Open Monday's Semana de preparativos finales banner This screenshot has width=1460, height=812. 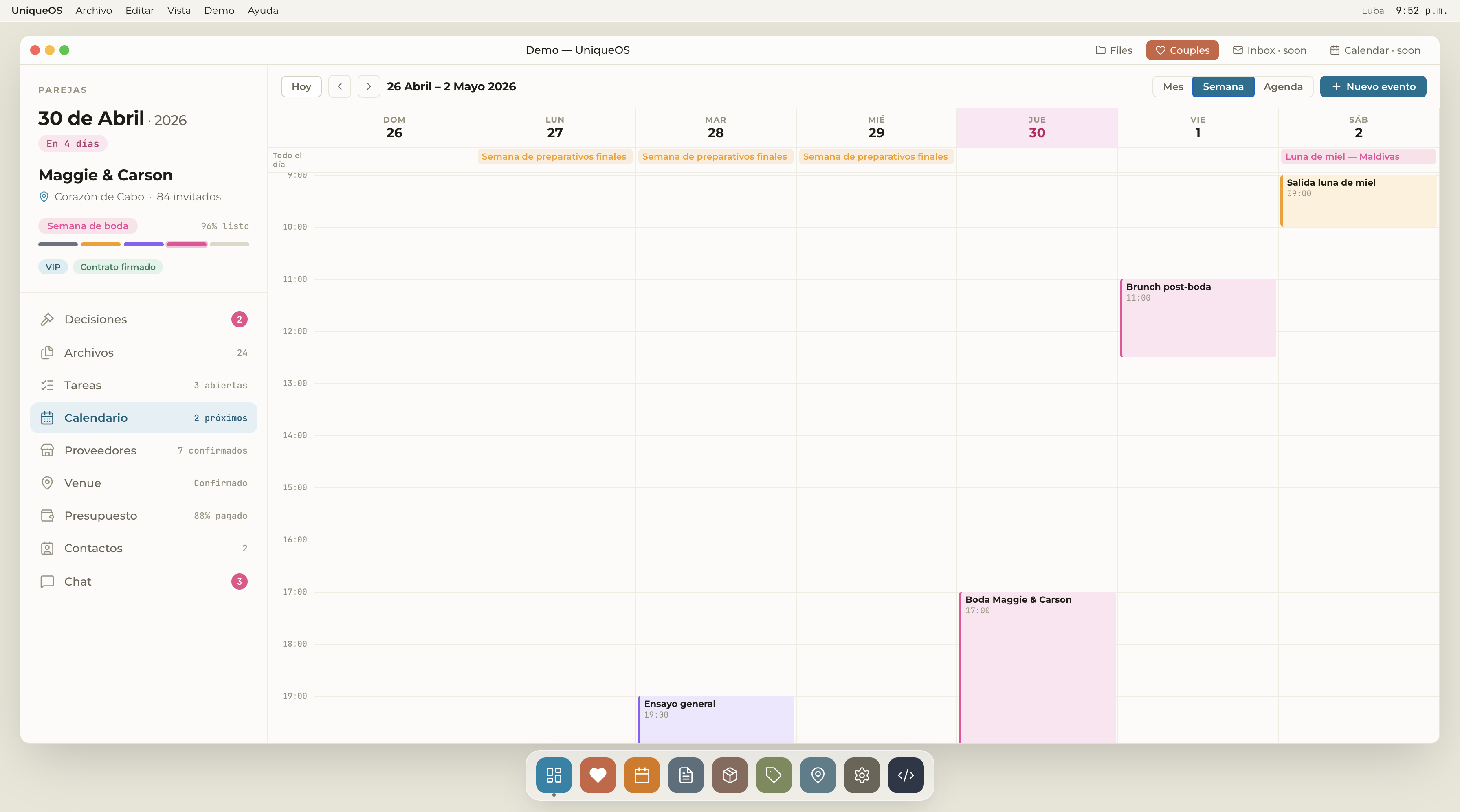(x=555, y=156)
